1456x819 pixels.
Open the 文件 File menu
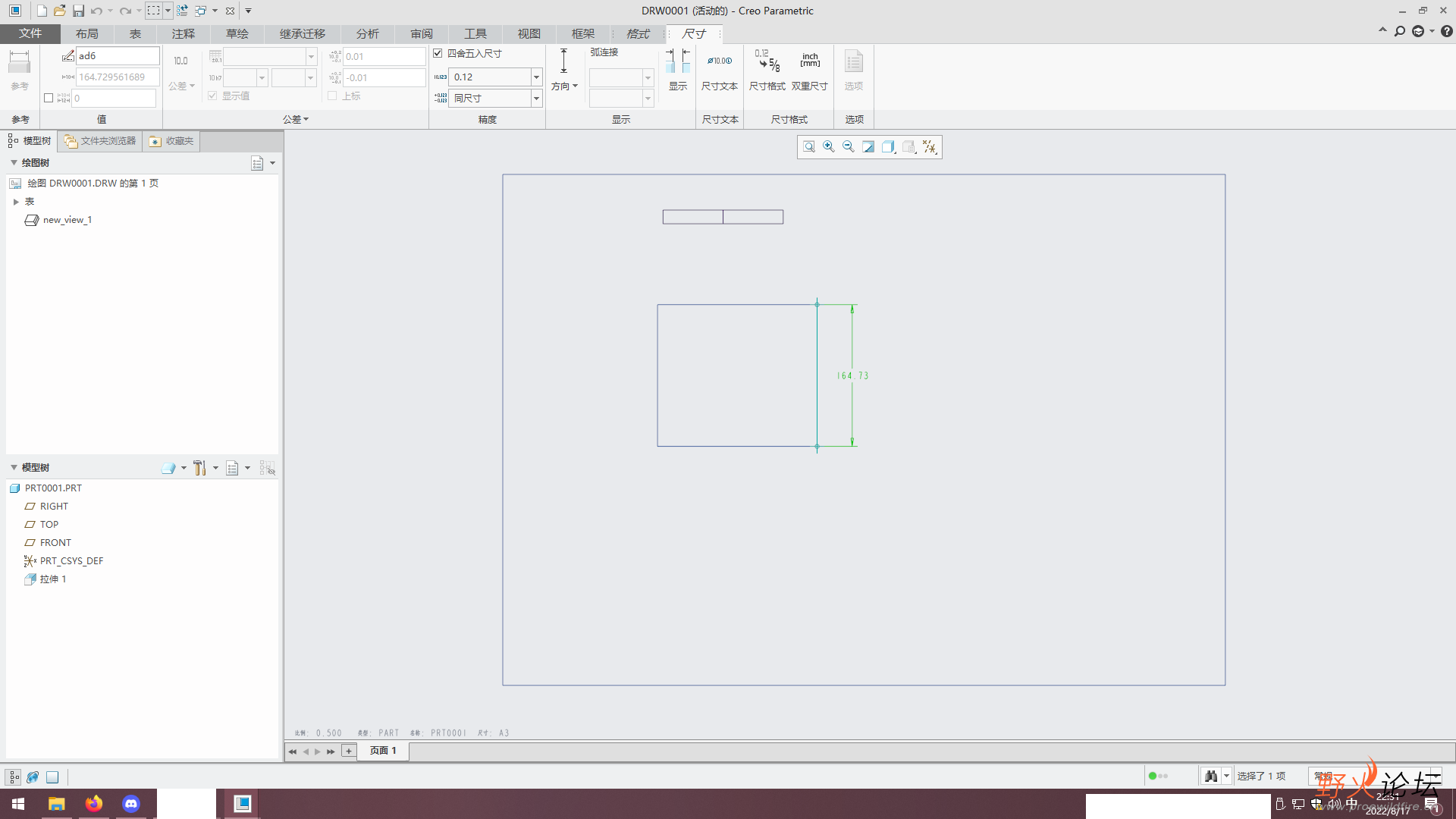30,33
